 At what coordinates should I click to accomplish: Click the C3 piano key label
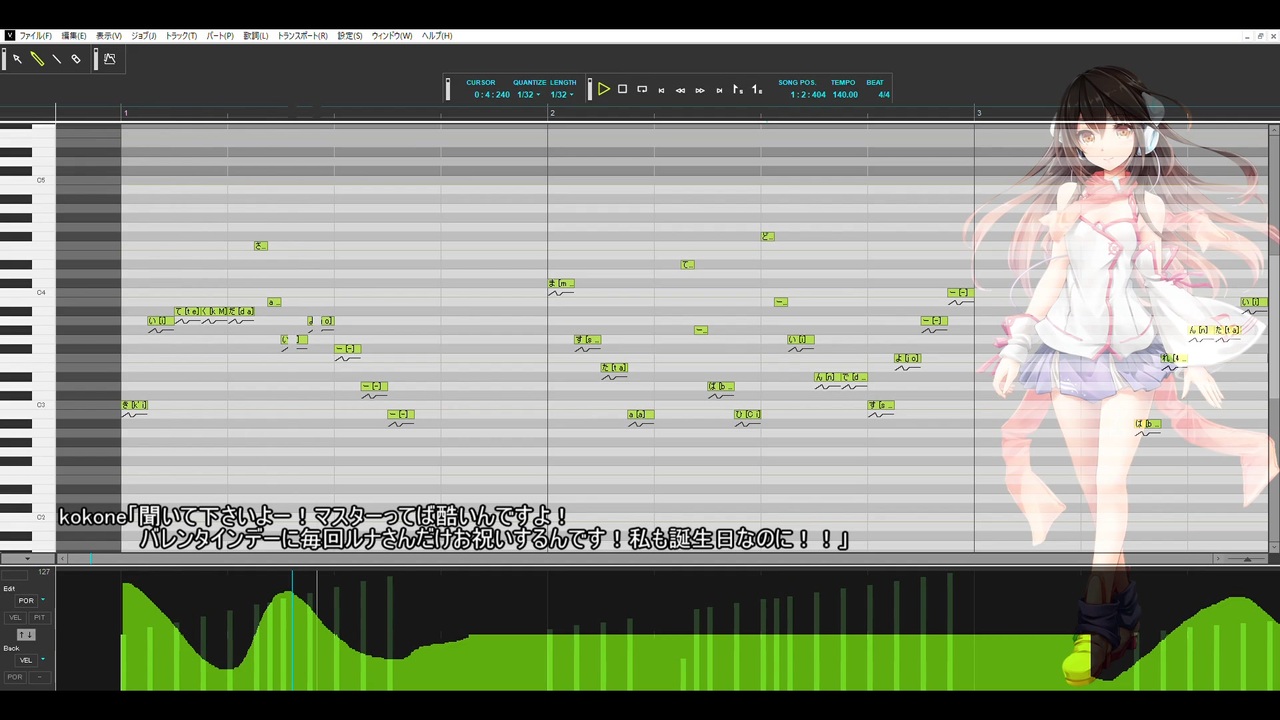coord(41,405)
